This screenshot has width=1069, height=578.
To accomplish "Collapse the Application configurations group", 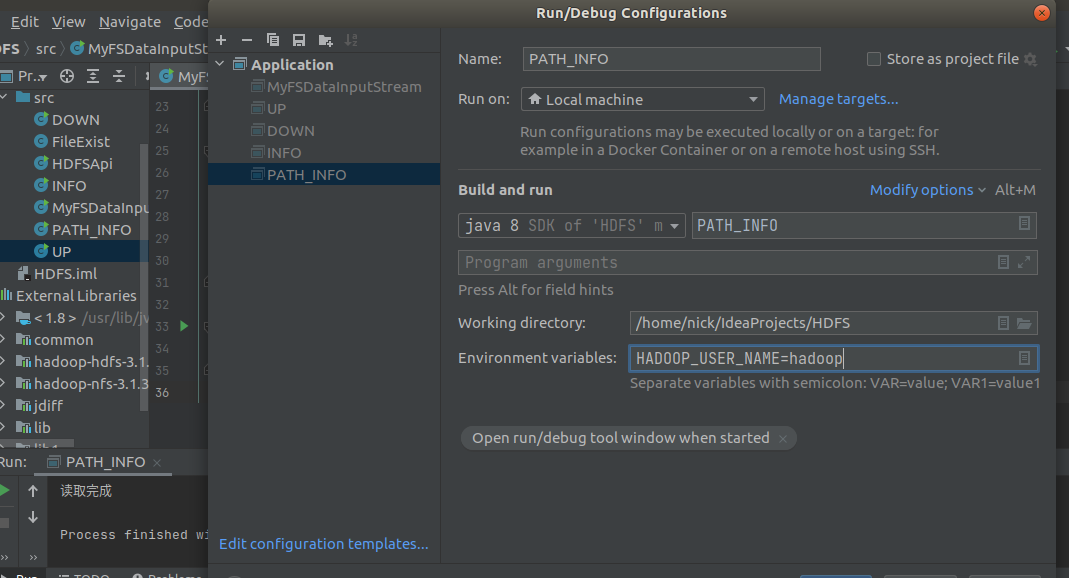I will 220,63.
